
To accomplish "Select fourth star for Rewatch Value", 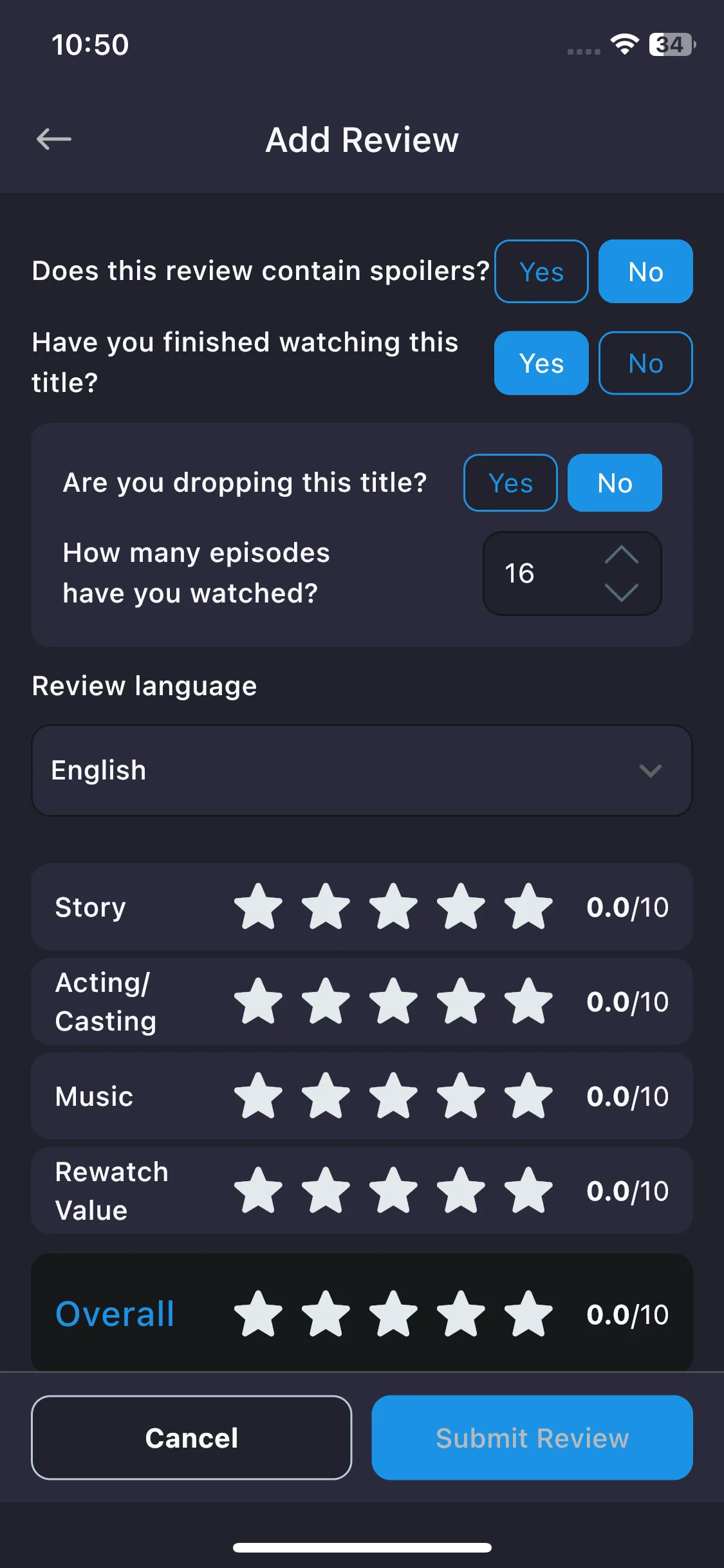I will point(461,1191).
